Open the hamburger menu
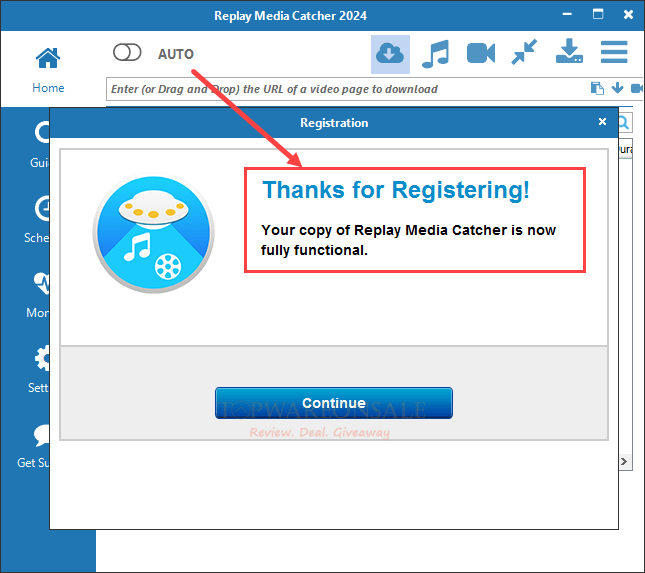This screenshot has width=645, height=573. [614, 52]
